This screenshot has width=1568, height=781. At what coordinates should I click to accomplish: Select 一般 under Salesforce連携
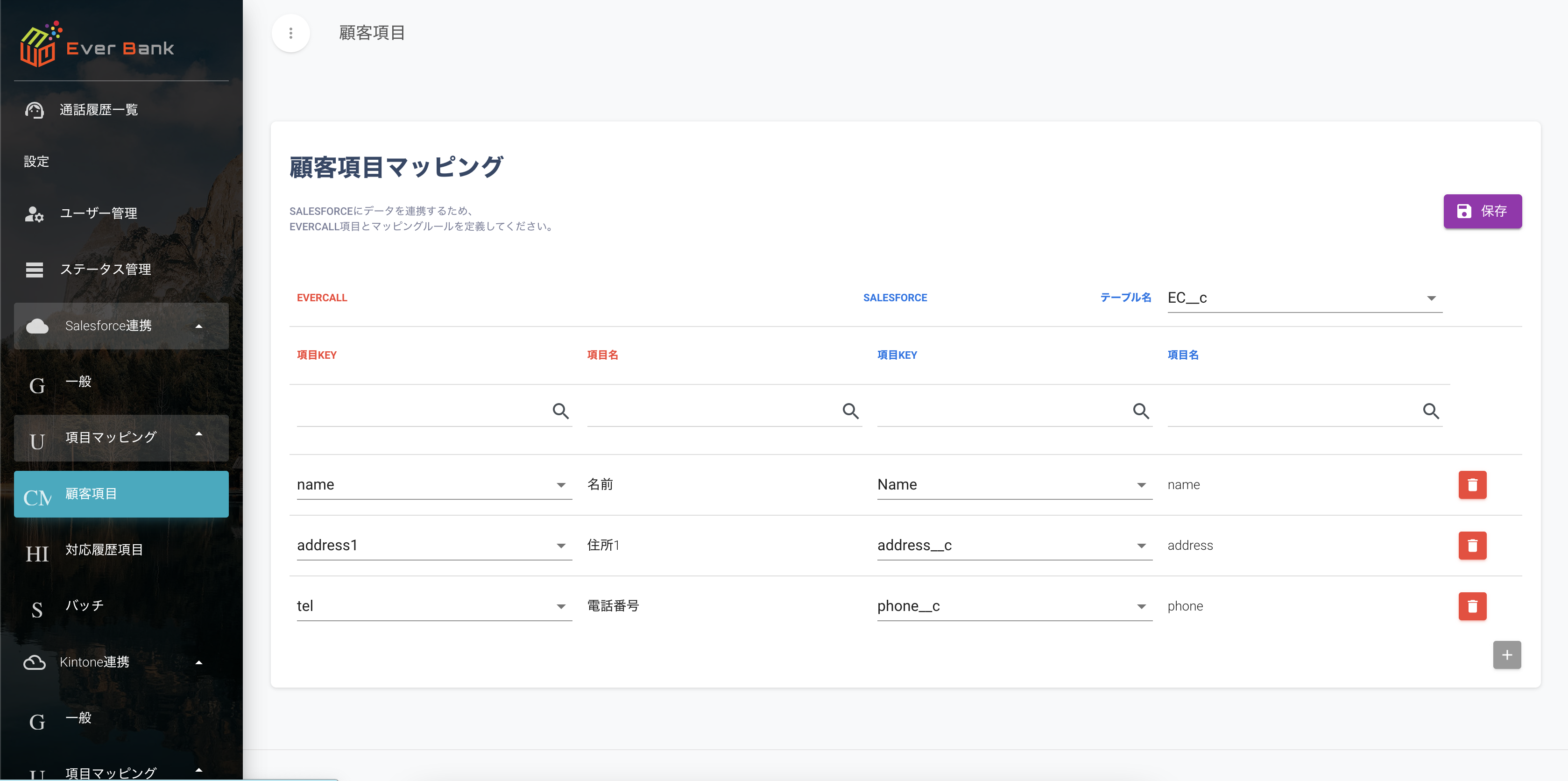tap(121, 382)
